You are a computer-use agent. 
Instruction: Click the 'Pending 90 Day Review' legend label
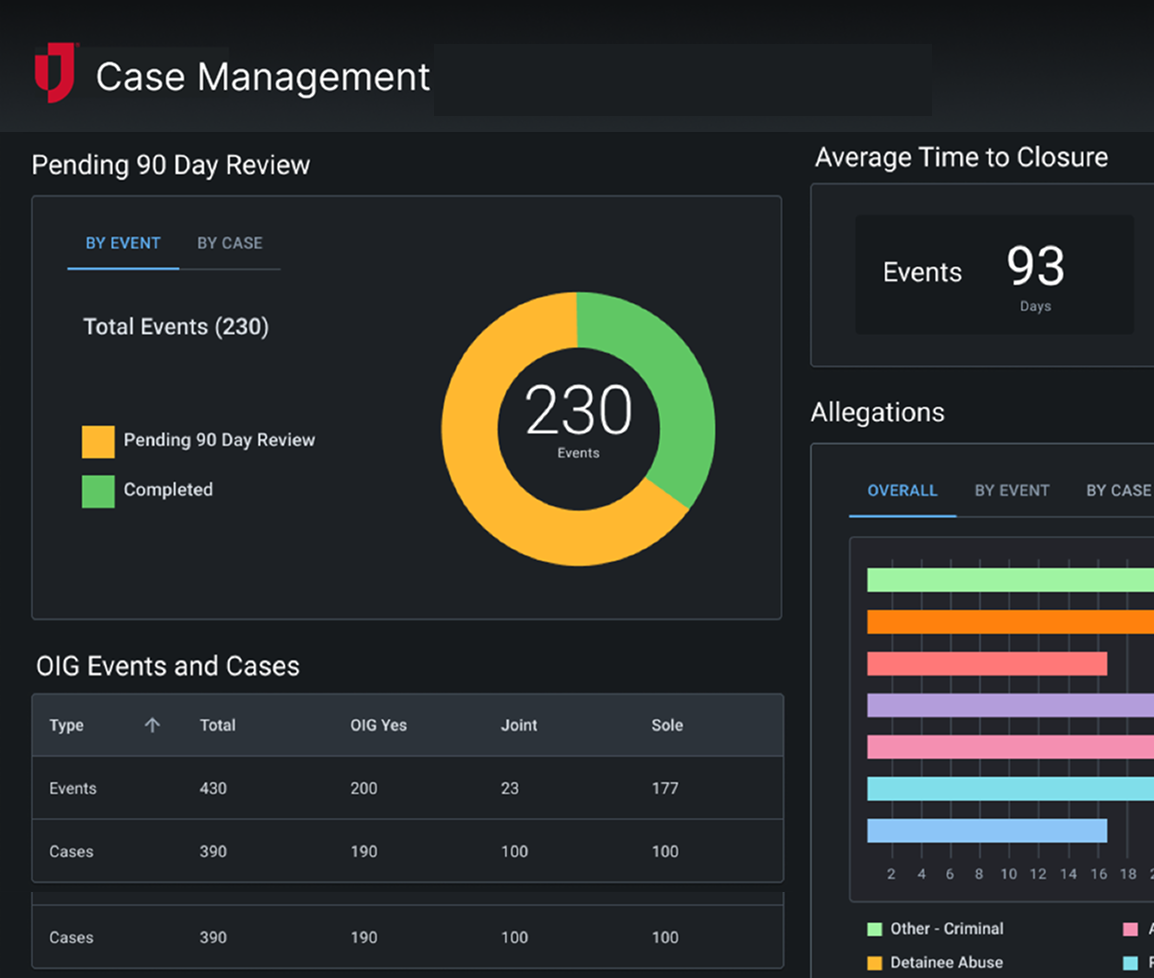tap(219, 440)
